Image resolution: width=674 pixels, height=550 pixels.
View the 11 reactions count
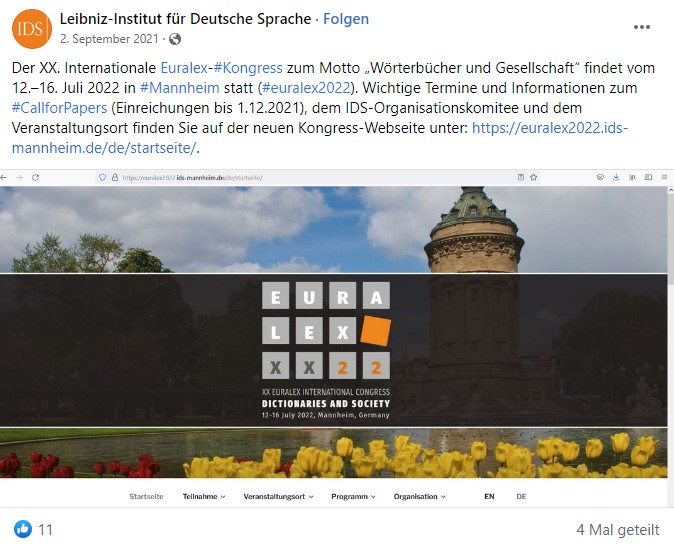(45, 529)
